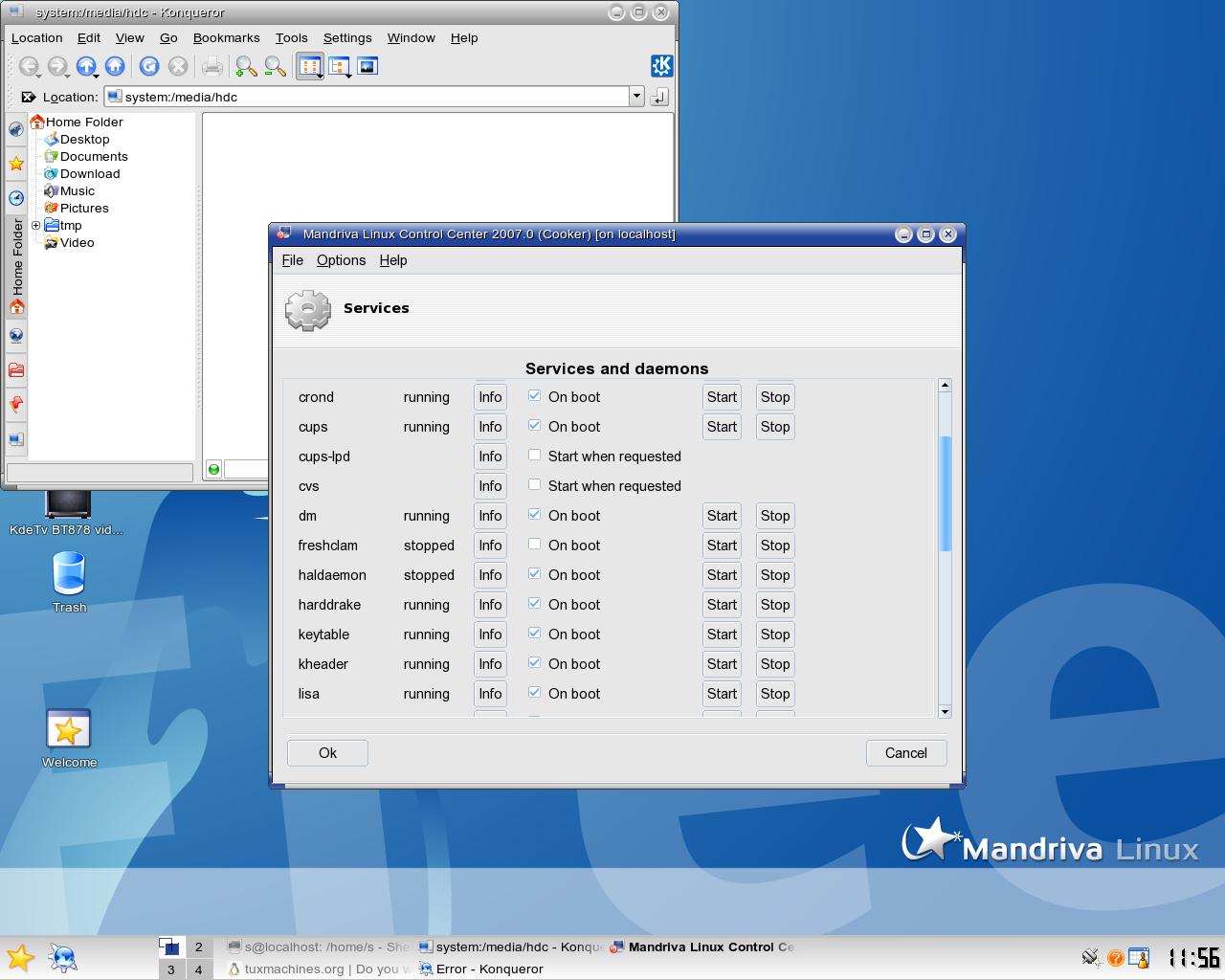Image resolution: width=1225 pixels, height=980 pixels.
Task: Click the KDE logo in Konqueror toolbar
Action: coord(661,65)
